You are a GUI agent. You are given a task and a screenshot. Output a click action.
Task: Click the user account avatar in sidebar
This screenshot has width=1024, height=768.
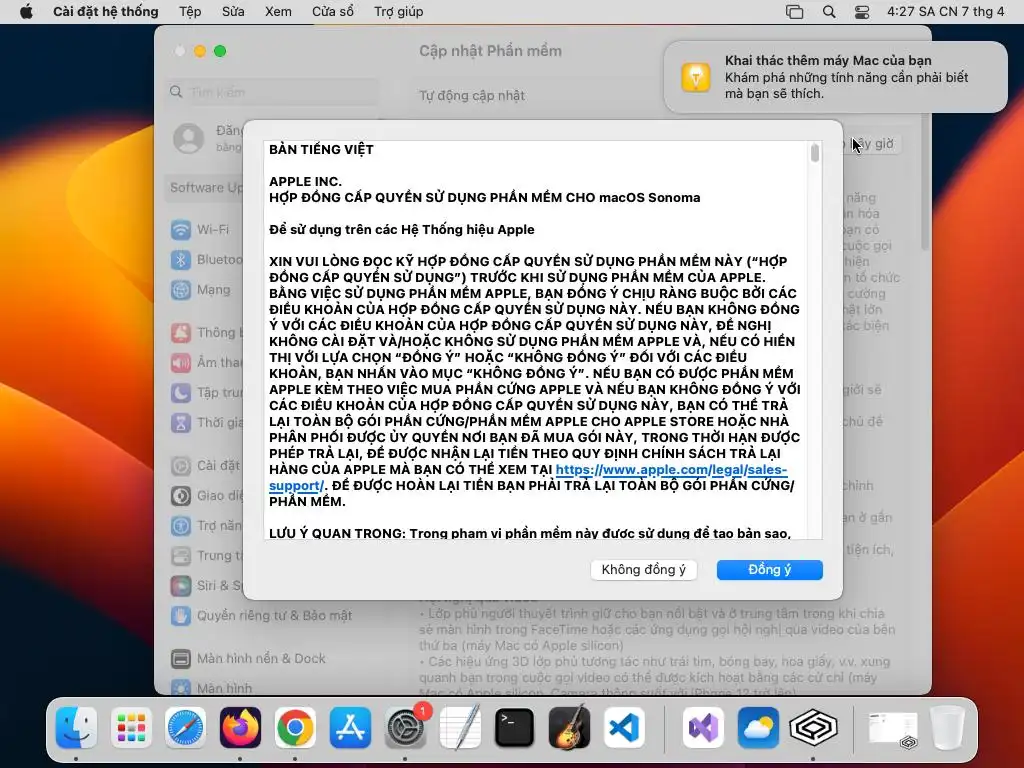click(x=189, y=138)
